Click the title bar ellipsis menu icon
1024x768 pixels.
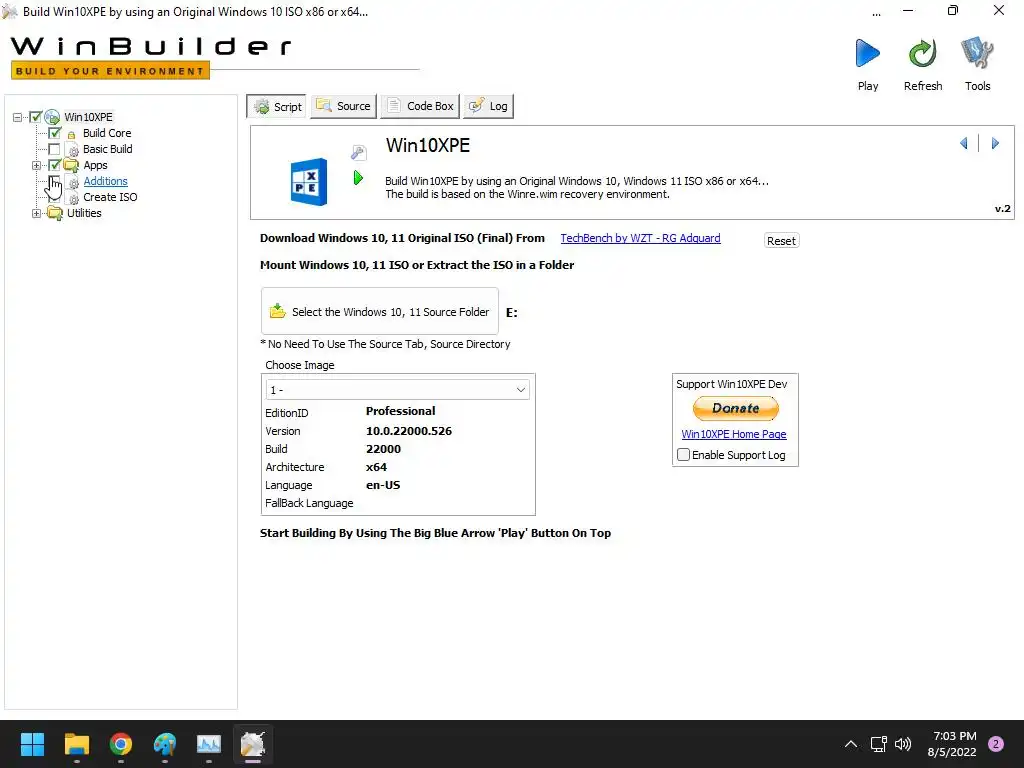(876, 12)
